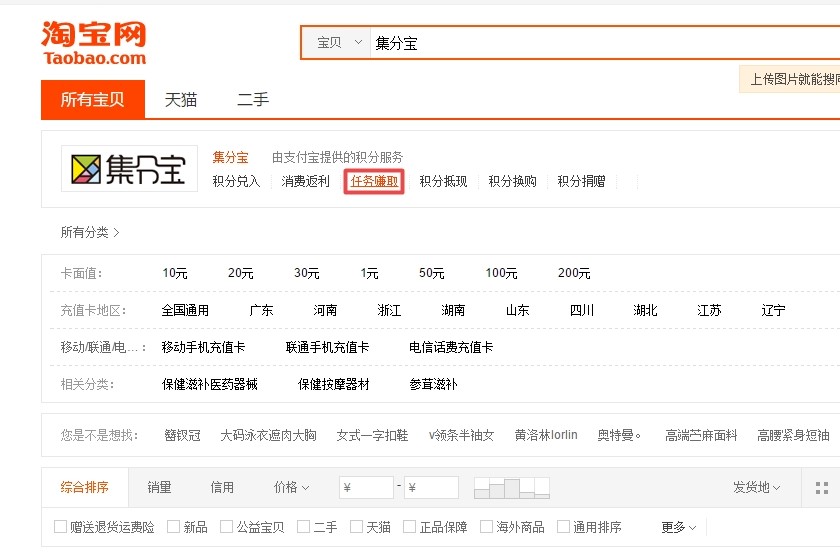Select region 山东
Image resolution: width=840 pixels, height=560 pixels.
(x=518, y=310)
